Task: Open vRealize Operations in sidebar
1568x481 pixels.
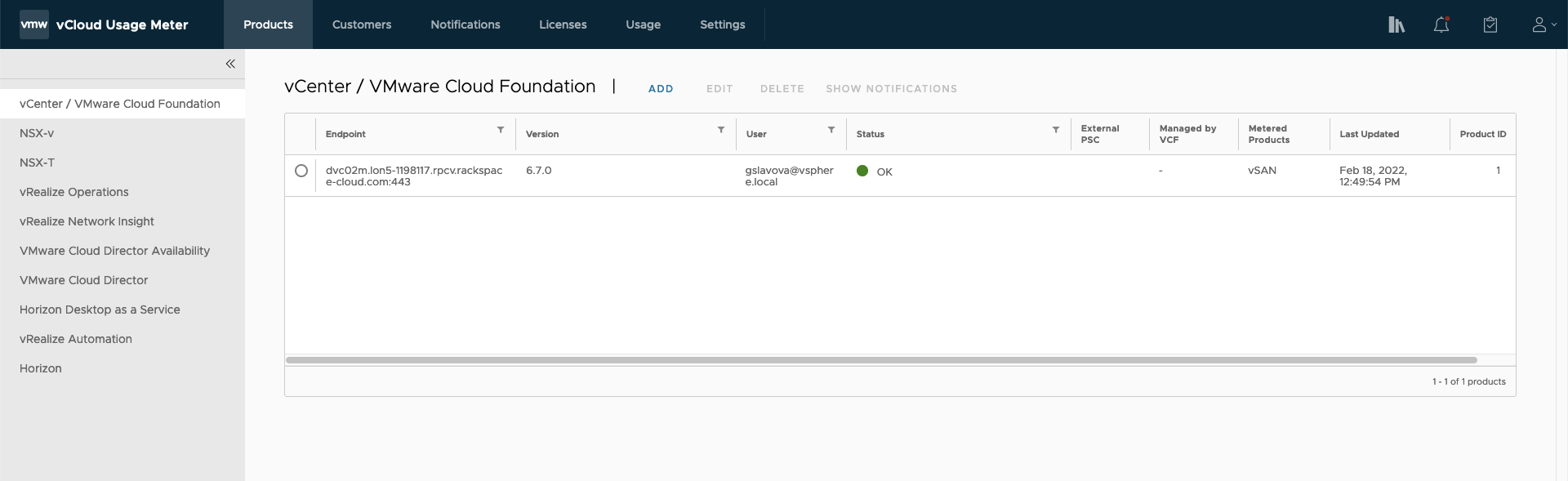Action: pos(74,192)
